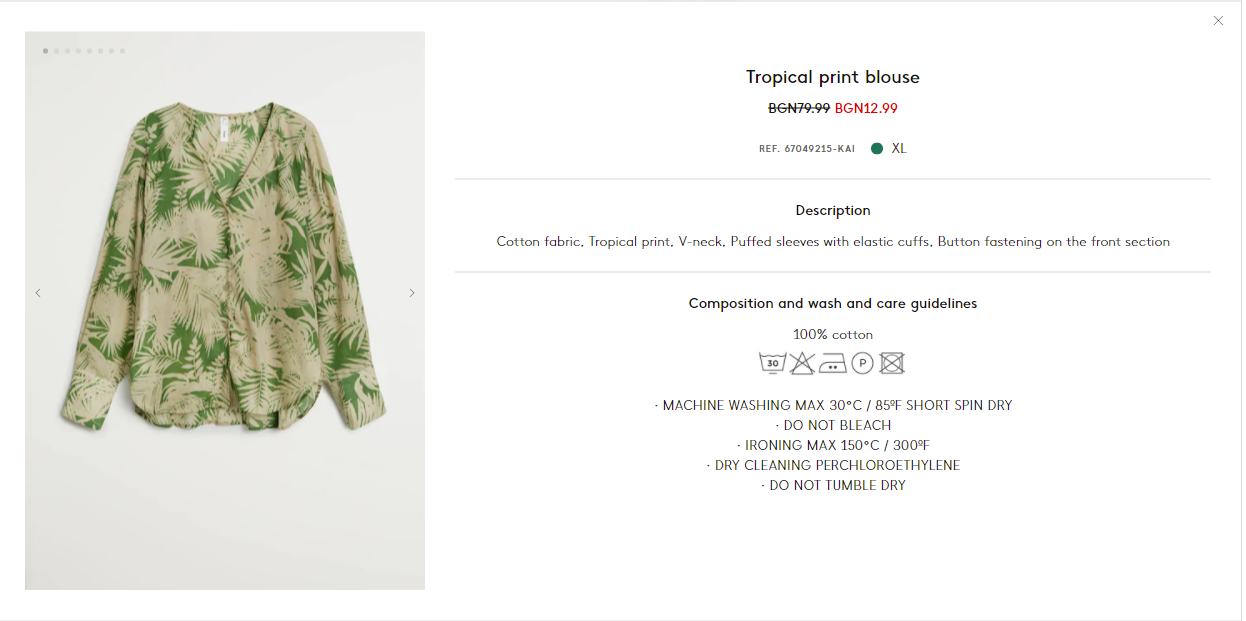This screenshot has width=1246, height=621.
Task: Select the second carousel dot indicator
Action: pyautogui.click(x=56, y=50)
